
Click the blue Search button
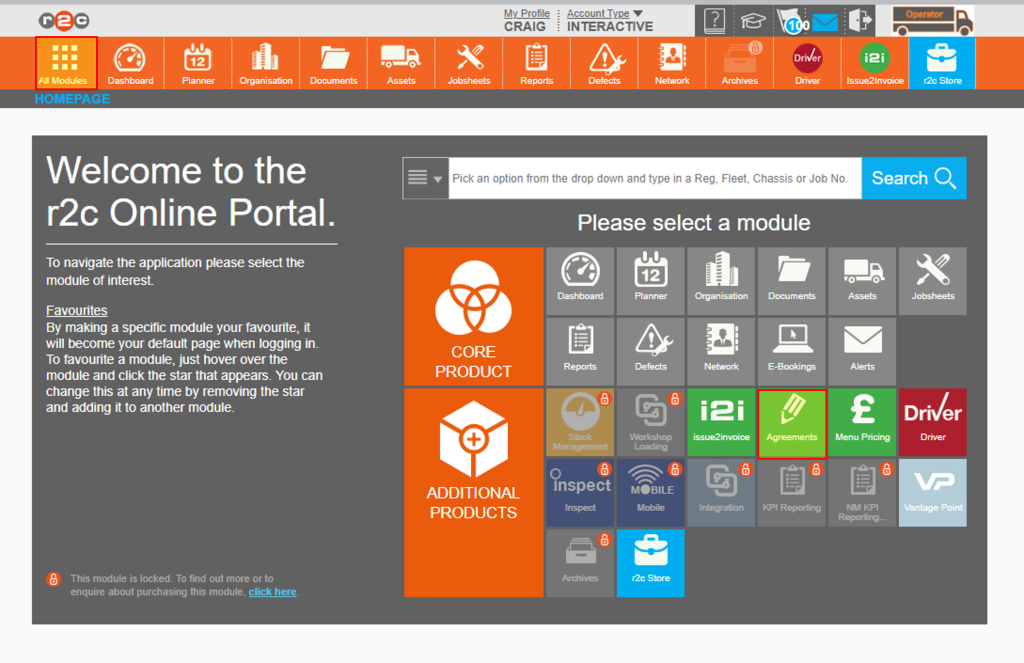tap(914, 178)
